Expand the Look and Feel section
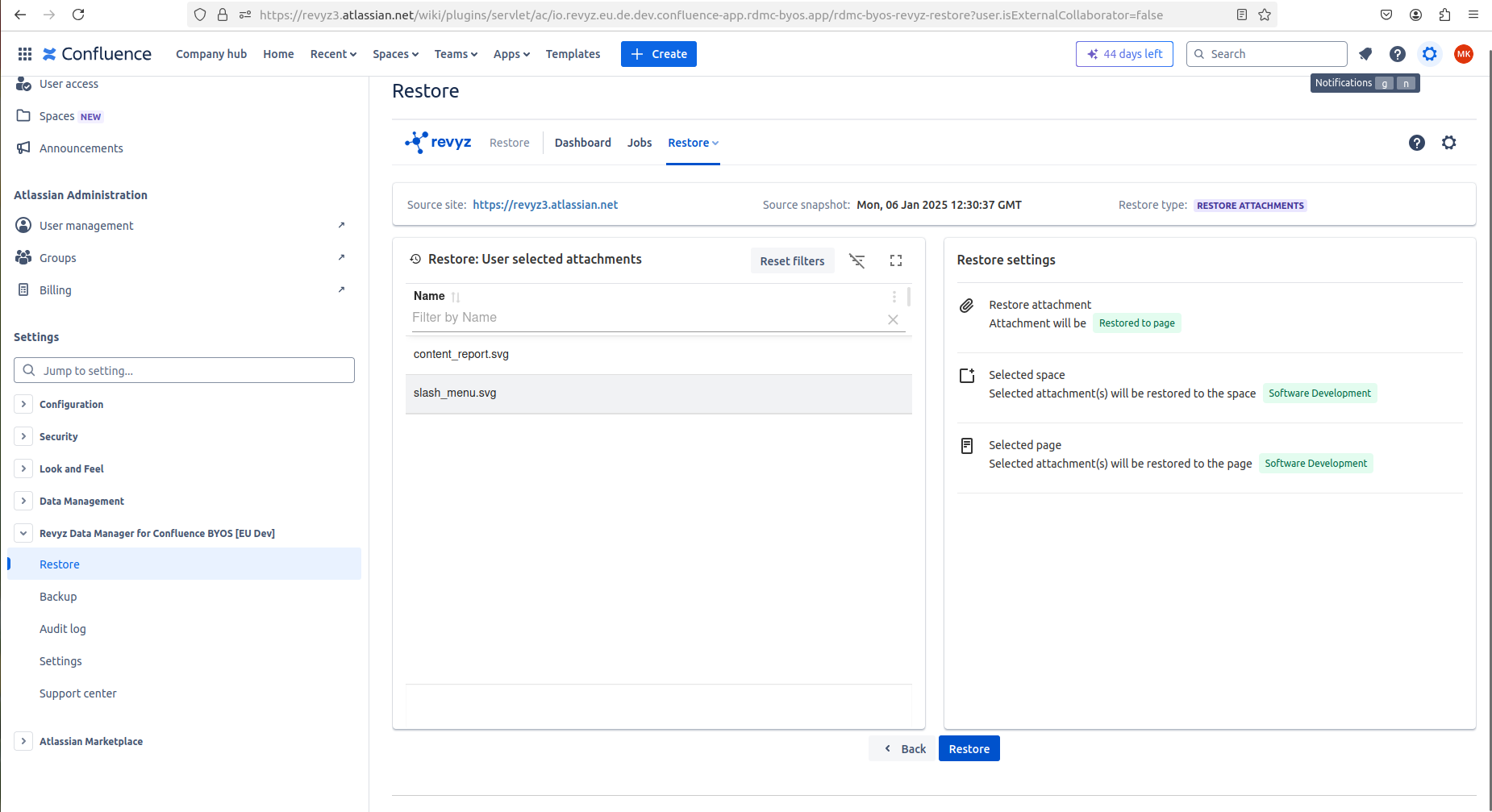Screen dimensions: 1492x812 tap(23, 468)
